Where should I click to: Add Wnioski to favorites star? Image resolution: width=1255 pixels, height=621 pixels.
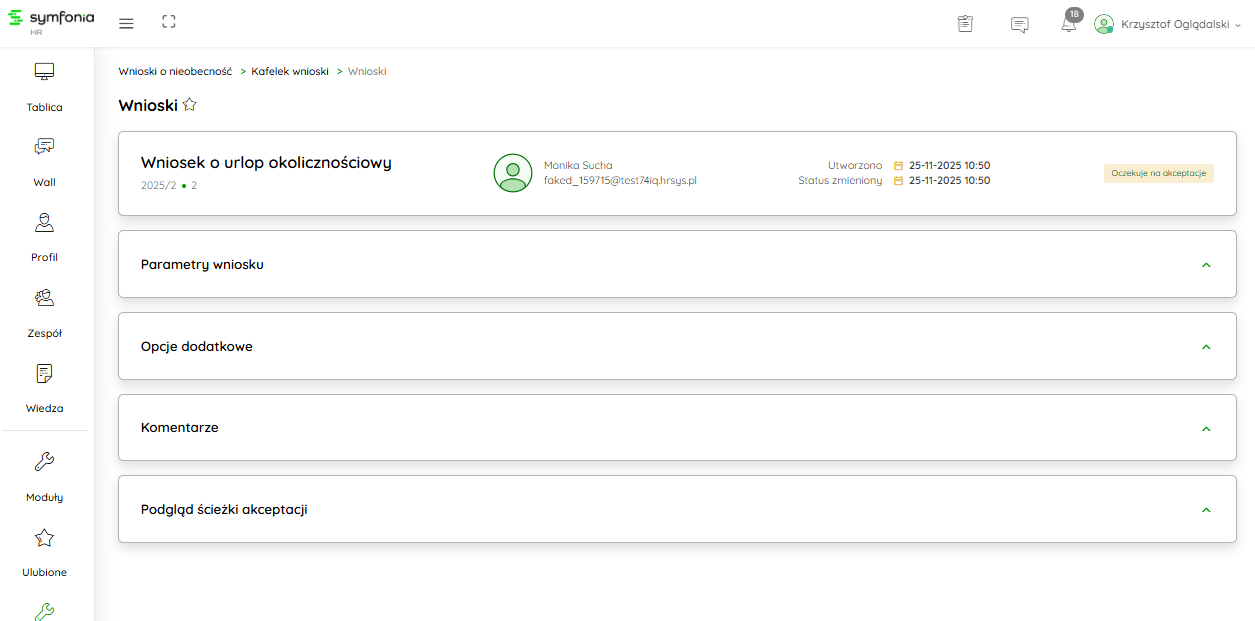190,105
